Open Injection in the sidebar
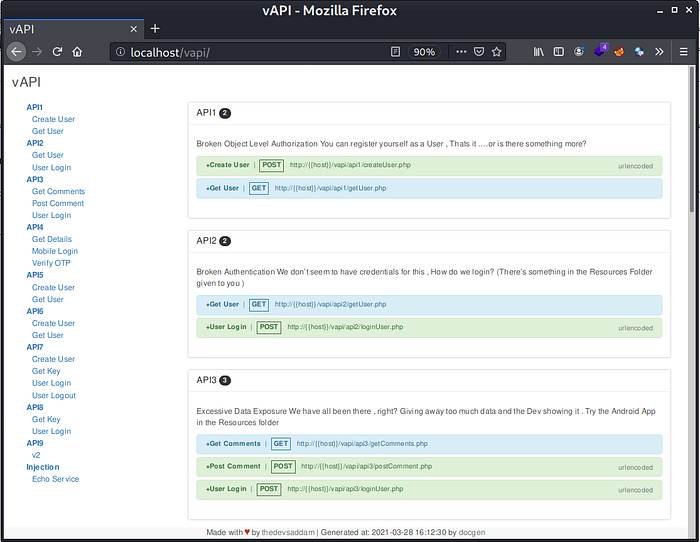This screenshot has width=700, height=542. pos(42,467)
